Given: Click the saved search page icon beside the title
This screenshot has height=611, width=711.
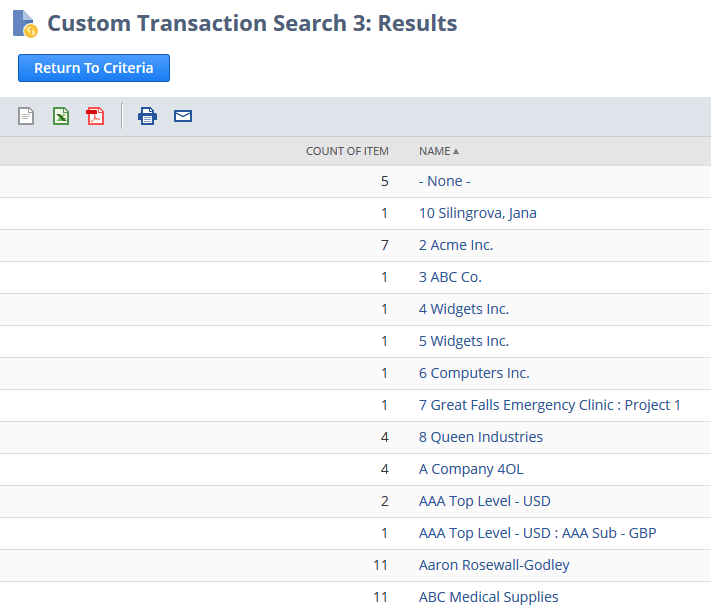Looking at the screenshot, I should pyautogui.click(x=25, y=24).
